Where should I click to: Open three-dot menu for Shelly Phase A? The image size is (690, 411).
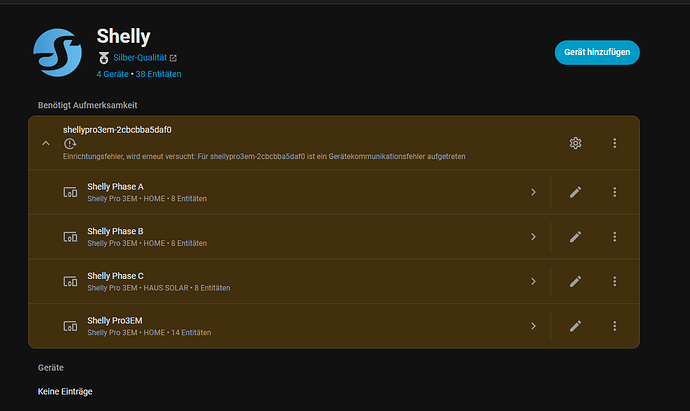614,192
